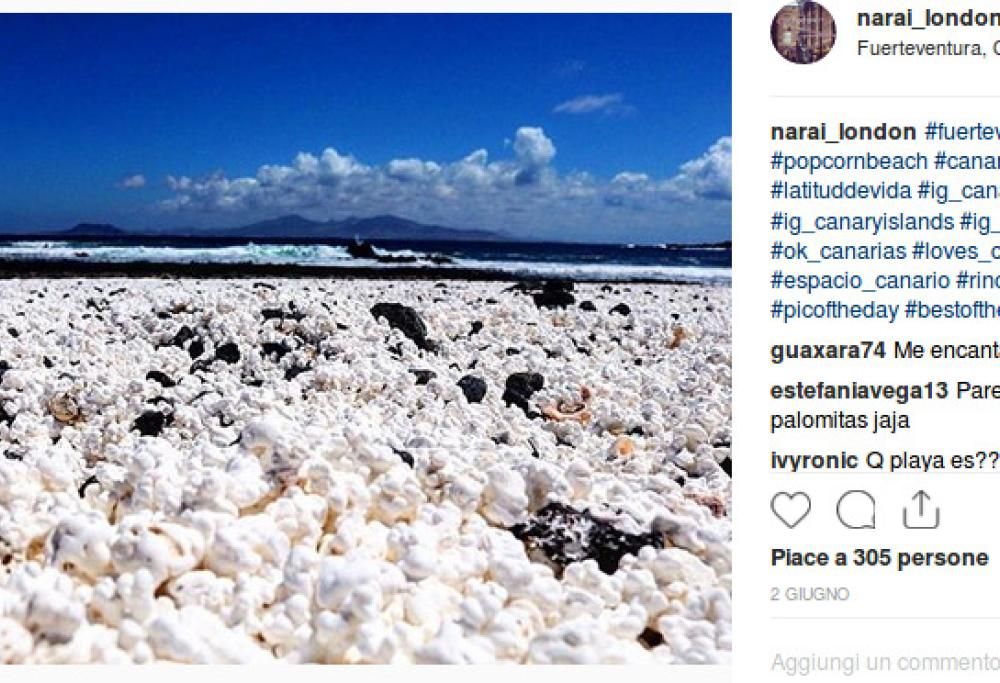The height and width of the screenshot is (683, 1000).
Task: Open the #ok_canarias hashtag
Action: click(x=839, y=251)
